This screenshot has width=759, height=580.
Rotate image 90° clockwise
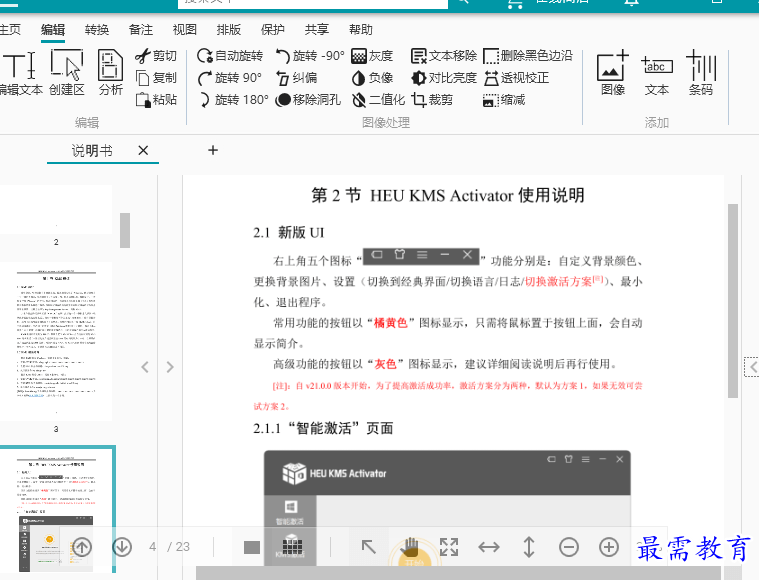click(x=230, y=77)
